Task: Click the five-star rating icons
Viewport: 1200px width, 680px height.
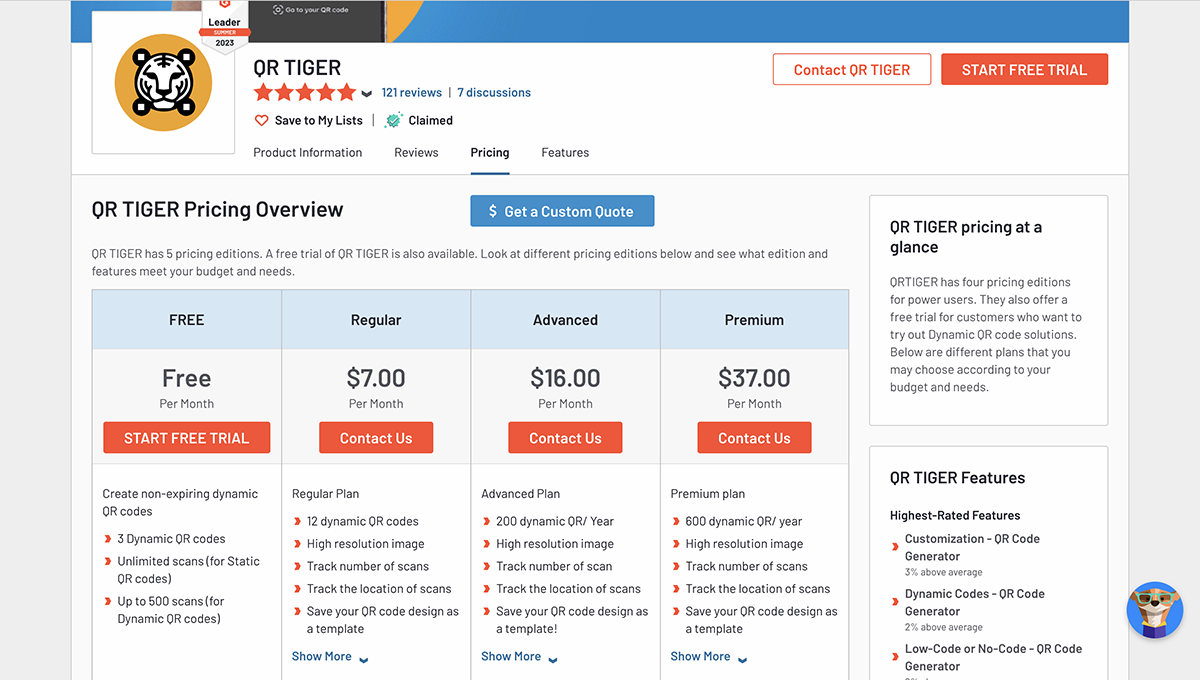Action: pyautogui.click(x=304, y=93)
